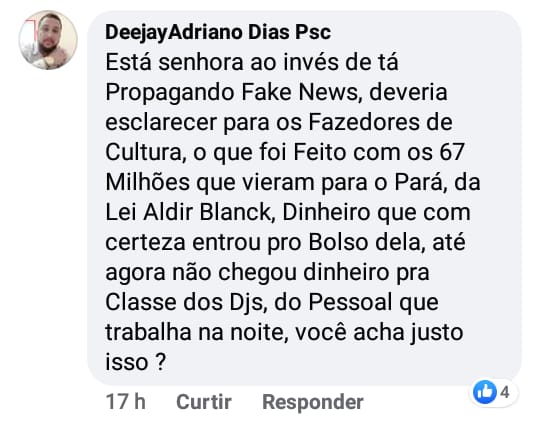Select the comment bubble background
Screen dimensions: 540x422
coord(304,198)
